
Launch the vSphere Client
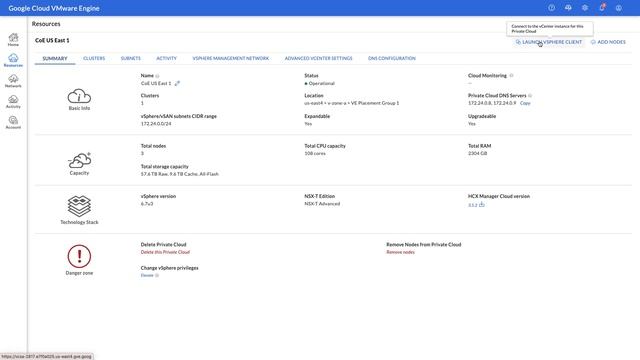point(549,42)
